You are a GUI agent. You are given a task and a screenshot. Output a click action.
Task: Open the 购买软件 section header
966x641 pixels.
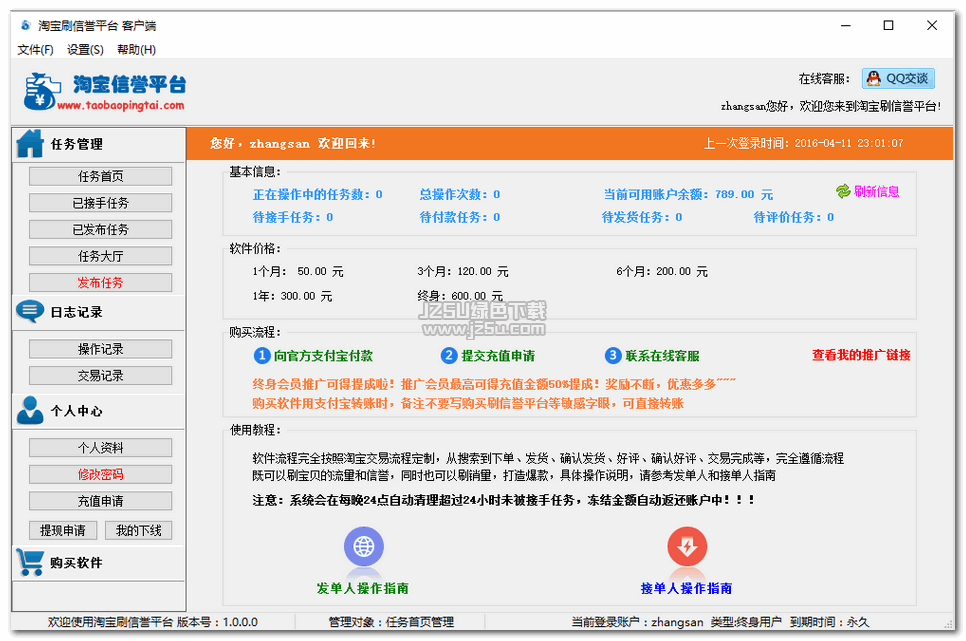pos(99,563)
